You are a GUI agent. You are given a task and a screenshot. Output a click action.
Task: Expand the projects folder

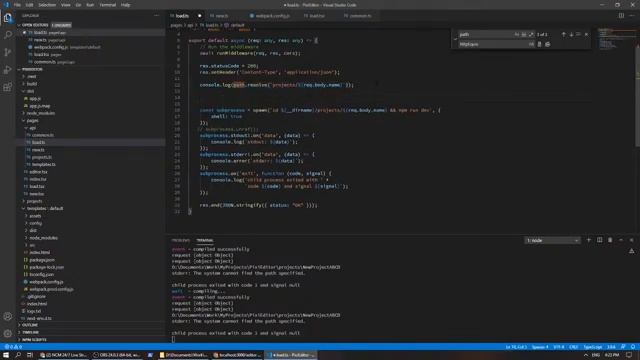click(x=34, y=201)
